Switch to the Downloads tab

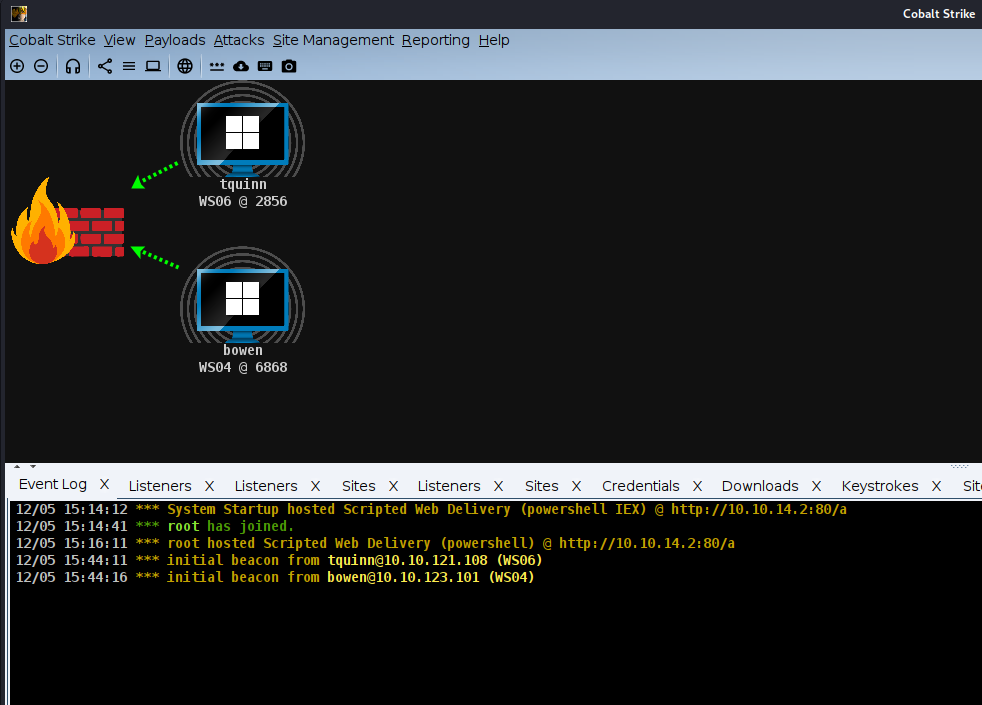coord(760,486)
